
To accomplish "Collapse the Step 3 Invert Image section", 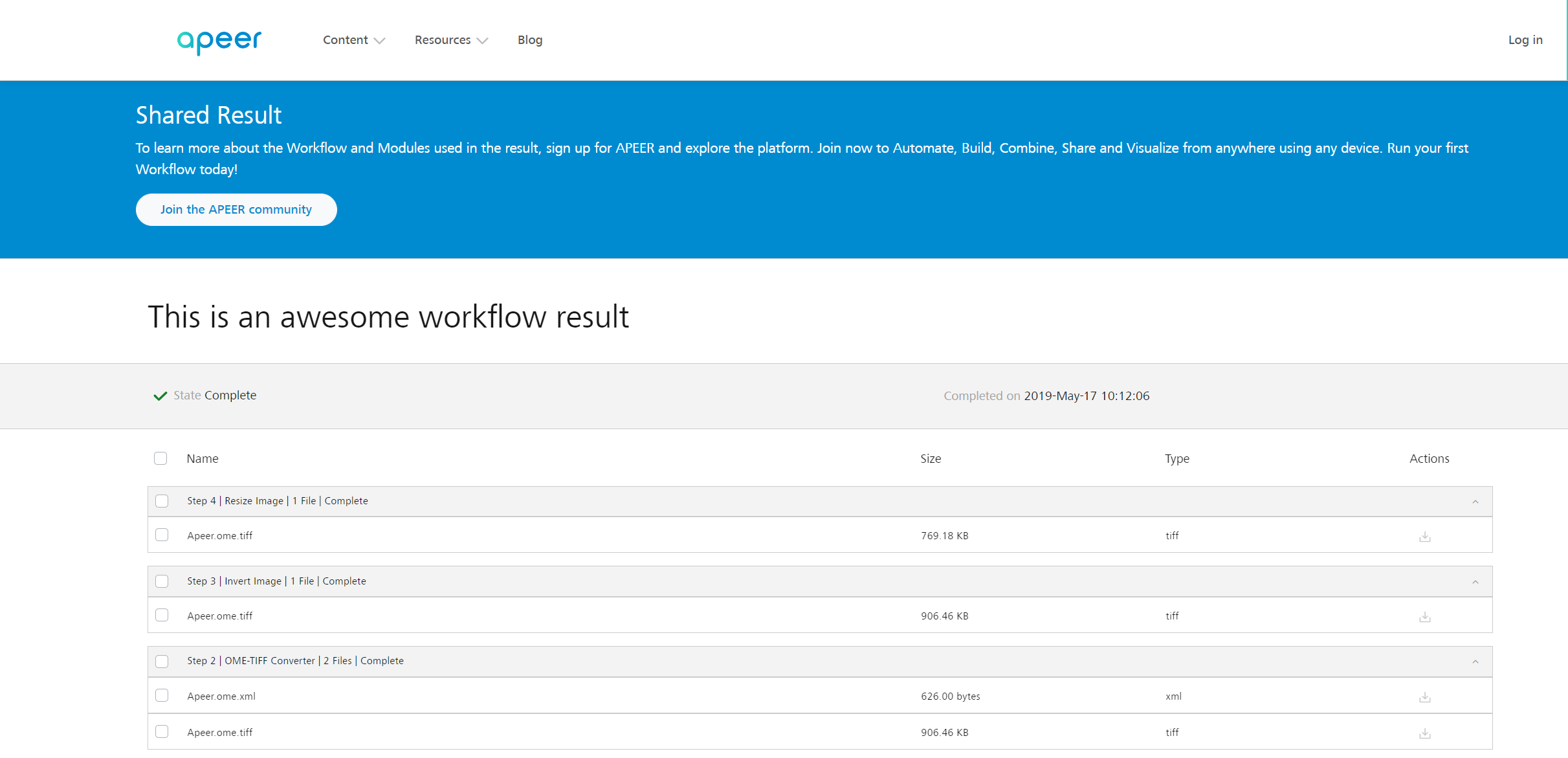I will [x=1475, y=582].
